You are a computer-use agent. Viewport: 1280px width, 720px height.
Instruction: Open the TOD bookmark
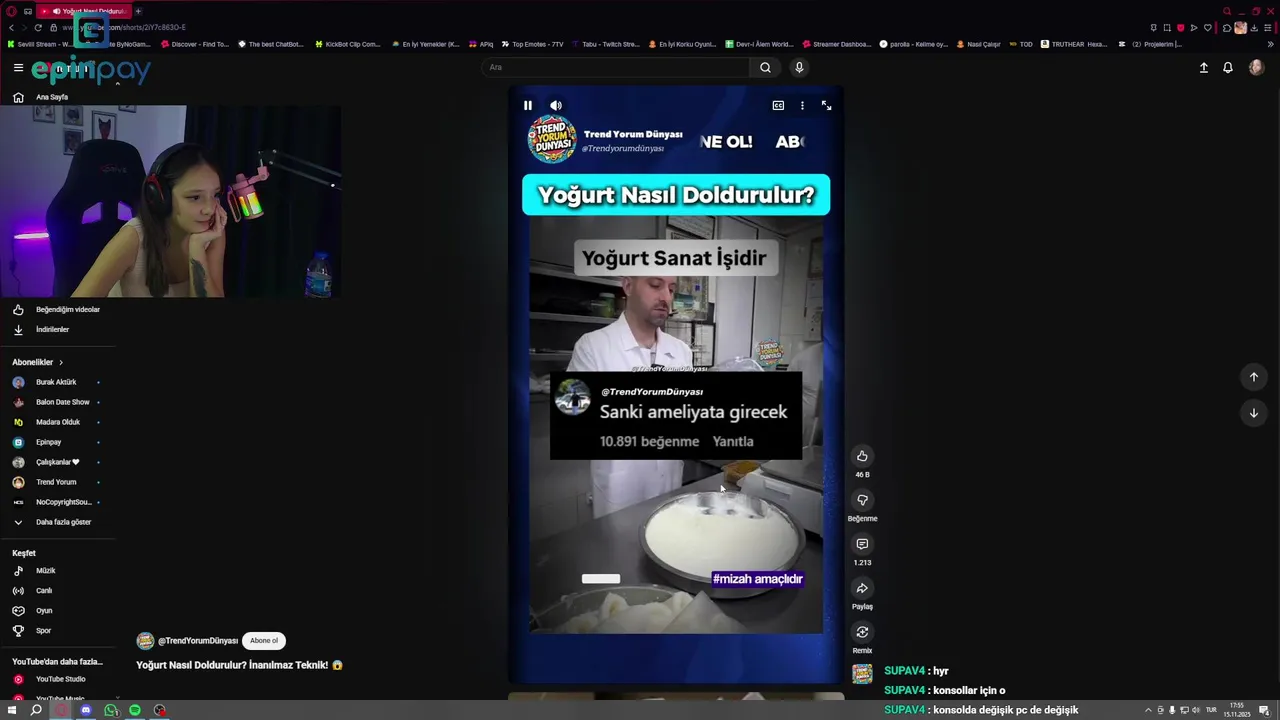tap(1020, 44)
